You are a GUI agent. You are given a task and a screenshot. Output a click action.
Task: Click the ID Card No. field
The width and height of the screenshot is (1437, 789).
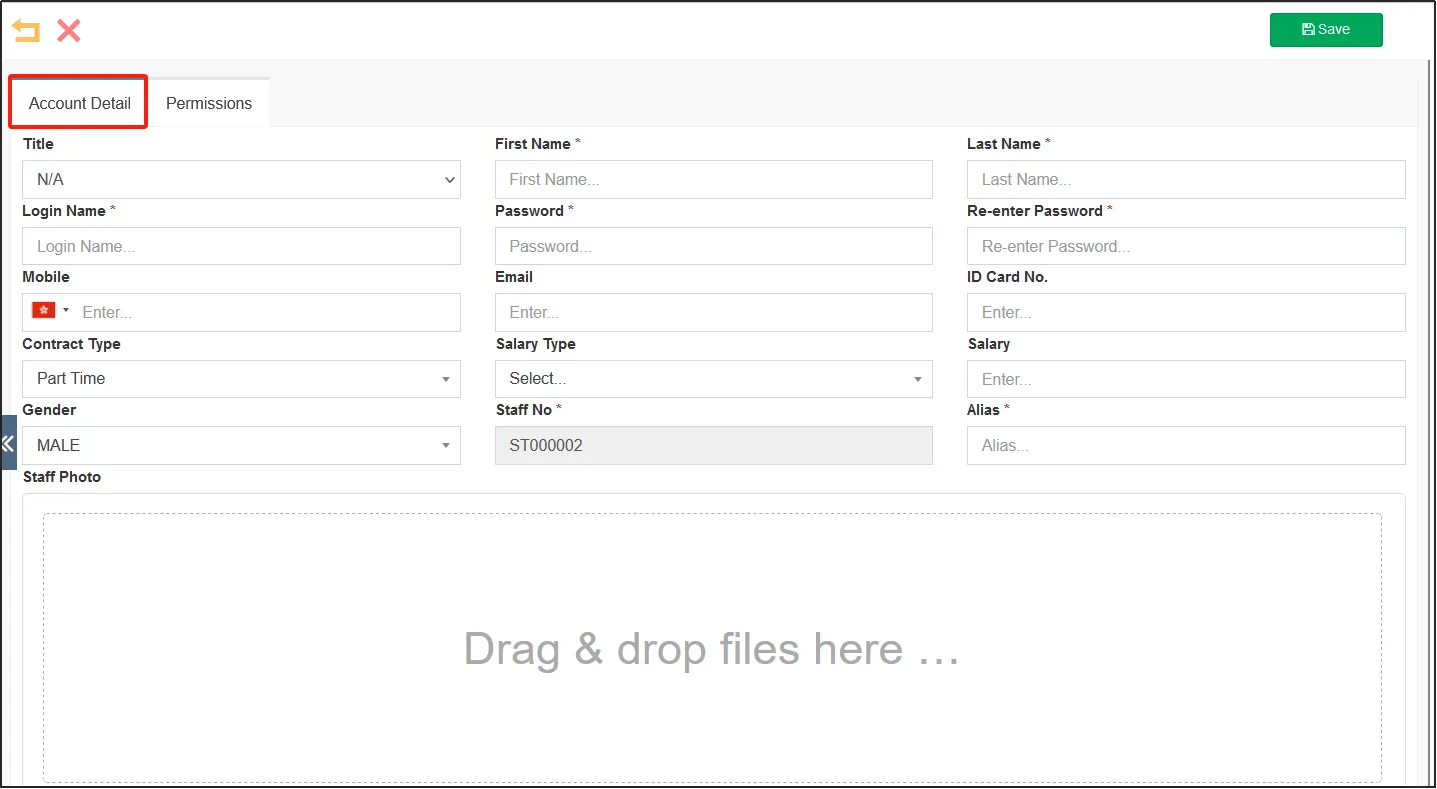1185,312
